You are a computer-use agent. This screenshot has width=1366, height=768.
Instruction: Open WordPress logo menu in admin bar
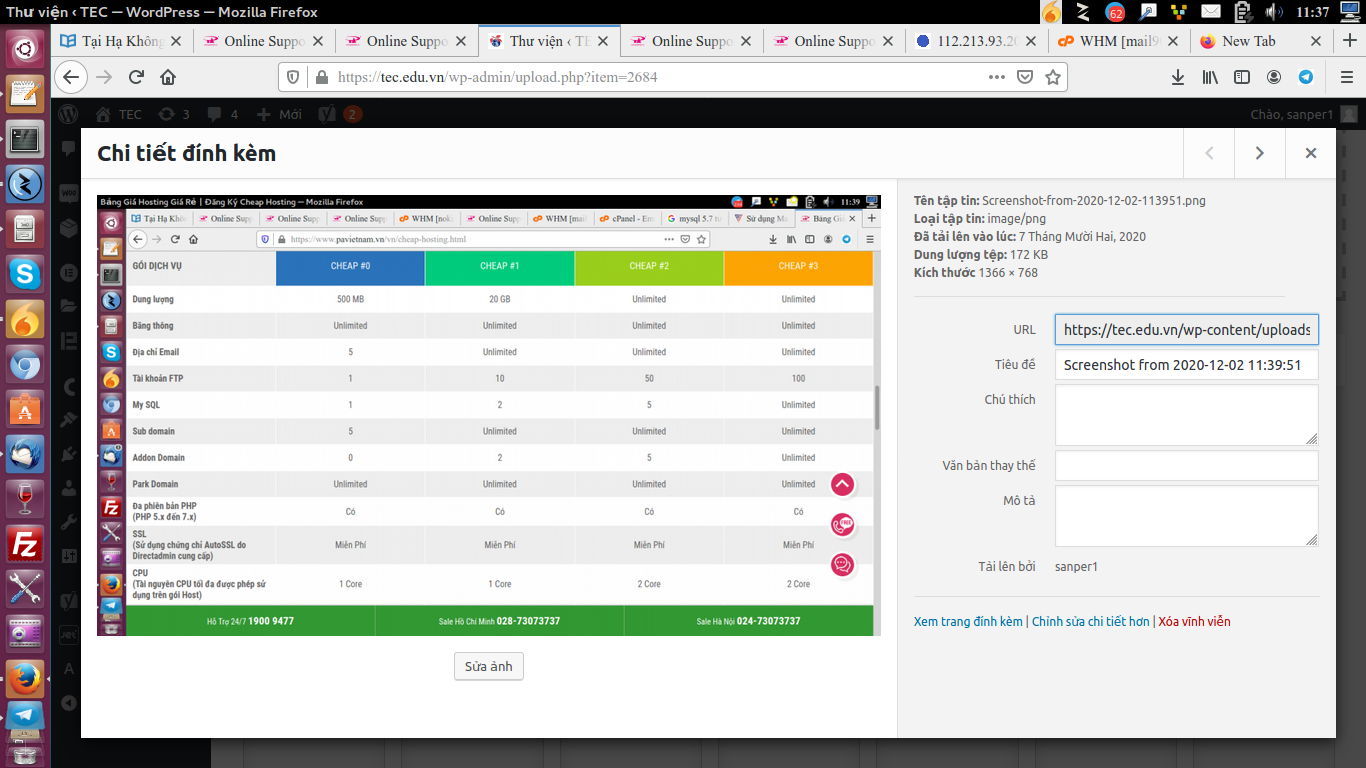point(68,114)
